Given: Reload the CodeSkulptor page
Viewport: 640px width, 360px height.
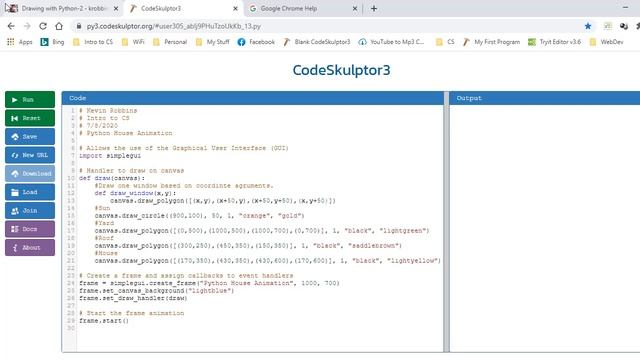Looking at the screenshot, I should pyautogui.click(x=43, y=26).
